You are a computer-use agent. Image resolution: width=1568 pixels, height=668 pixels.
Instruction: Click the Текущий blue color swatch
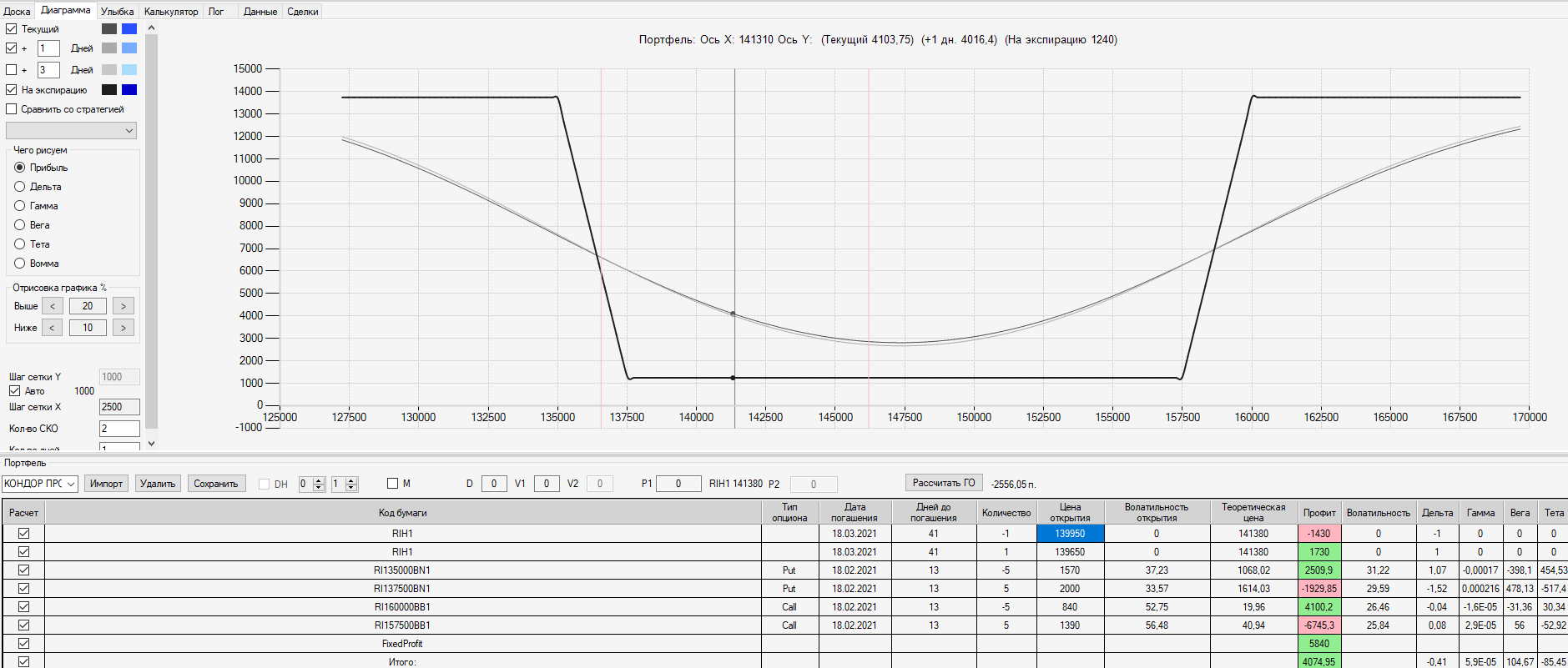tap(129, 28)
